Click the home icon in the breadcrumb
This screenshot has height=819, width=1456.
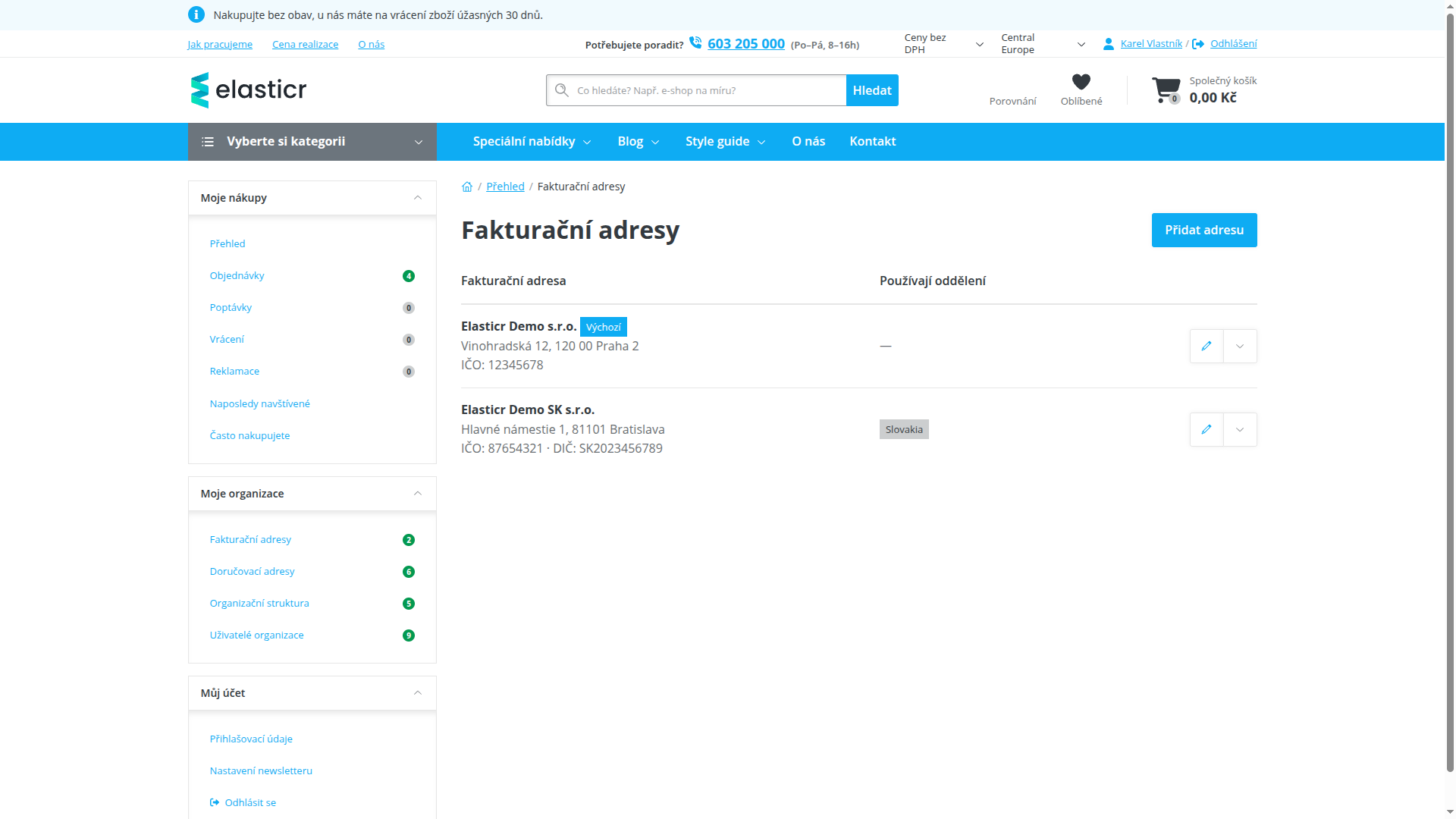[467, 187]
